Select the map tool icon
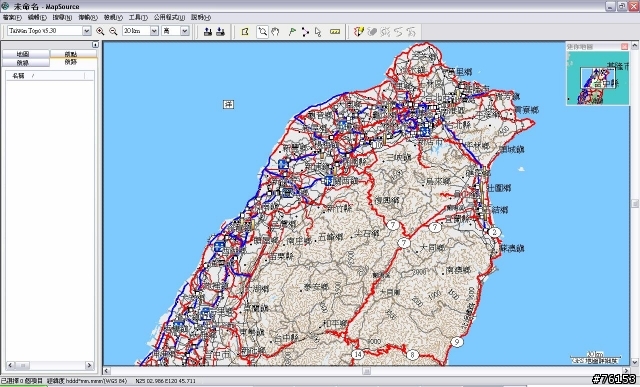 pos(245,31)
